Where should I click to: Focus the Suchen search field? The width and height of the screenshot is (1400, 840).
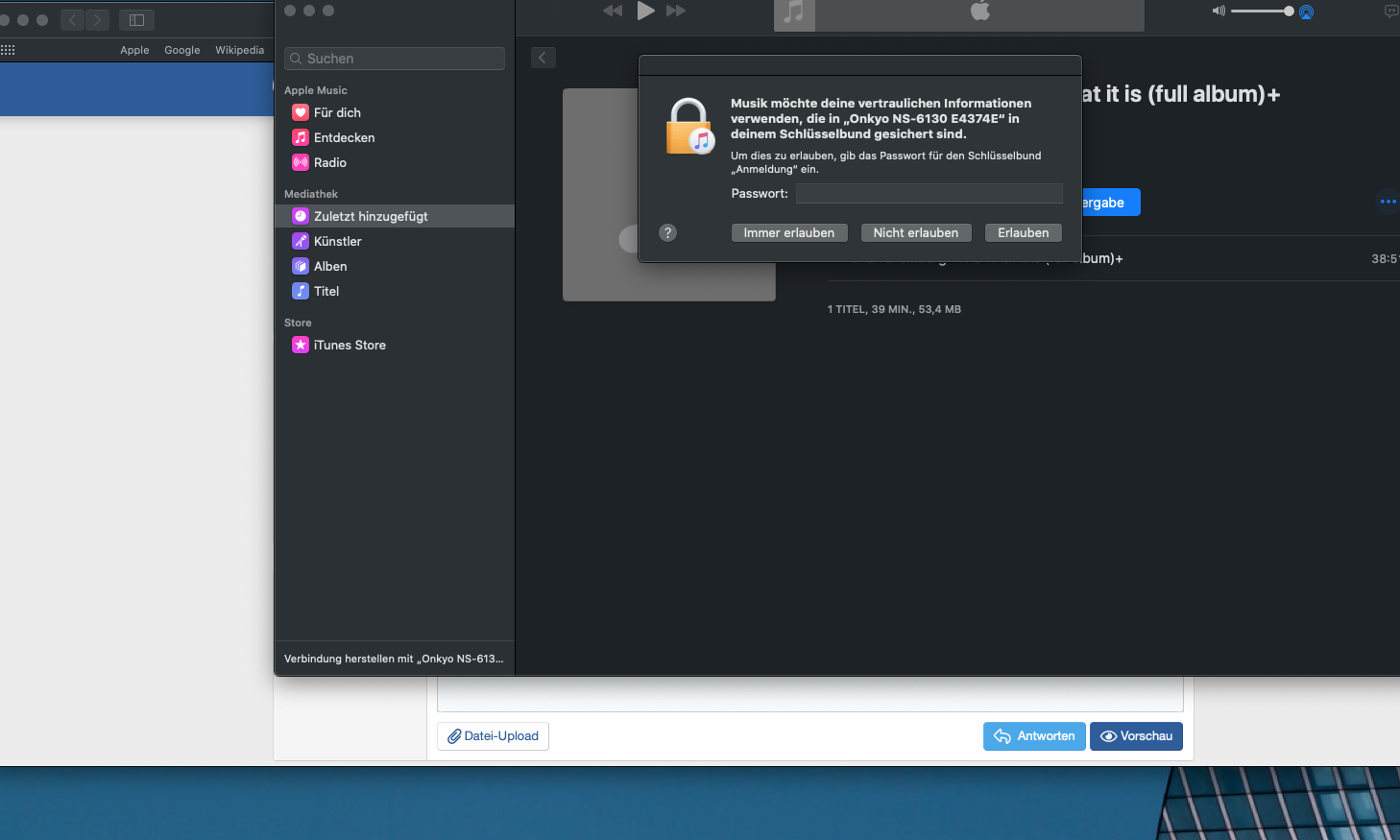pyautogui.click(x=395, y=59)
